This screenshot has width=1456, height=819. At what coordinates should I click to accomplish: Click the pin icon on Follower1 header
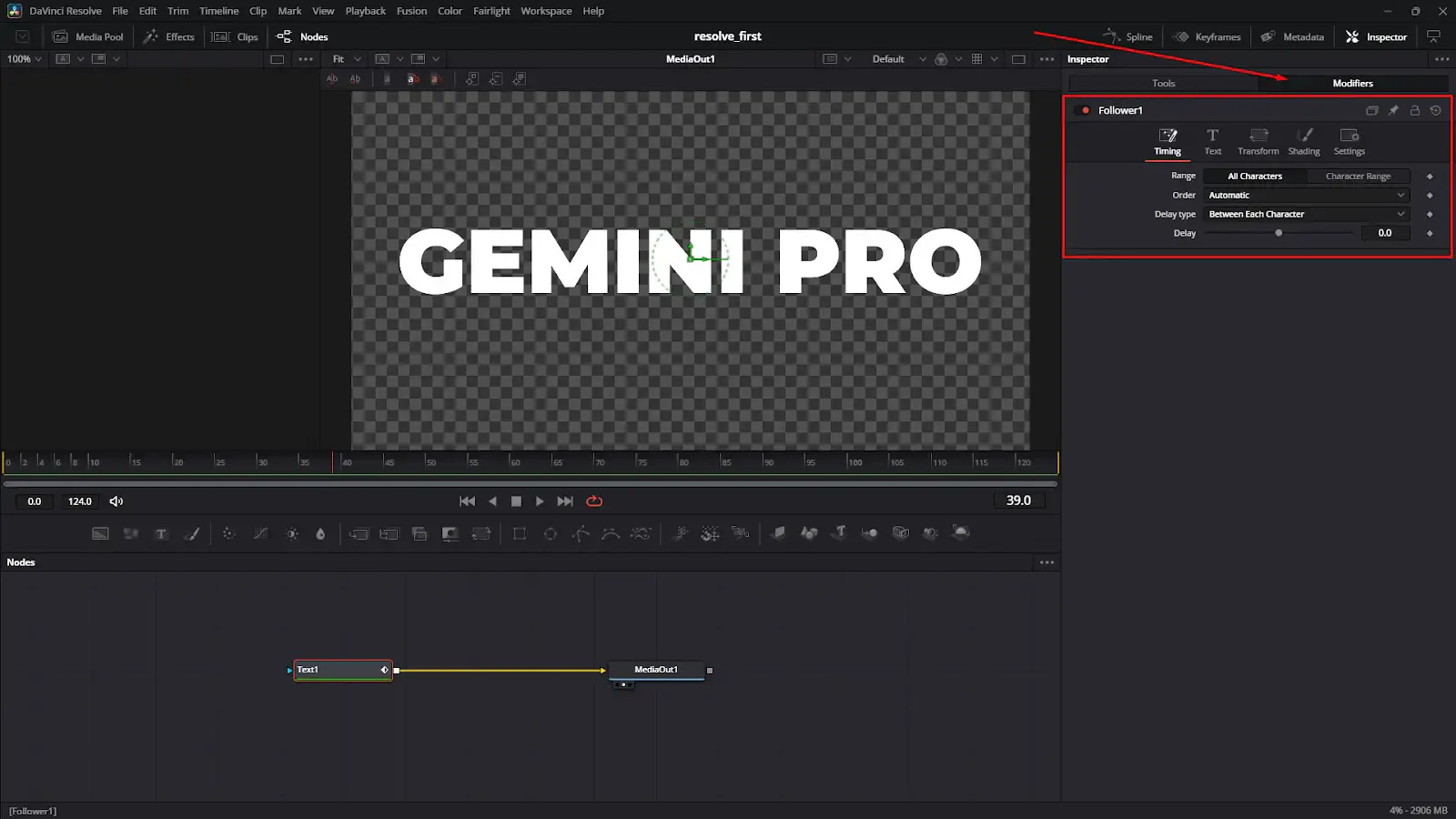pos(1393,110)
